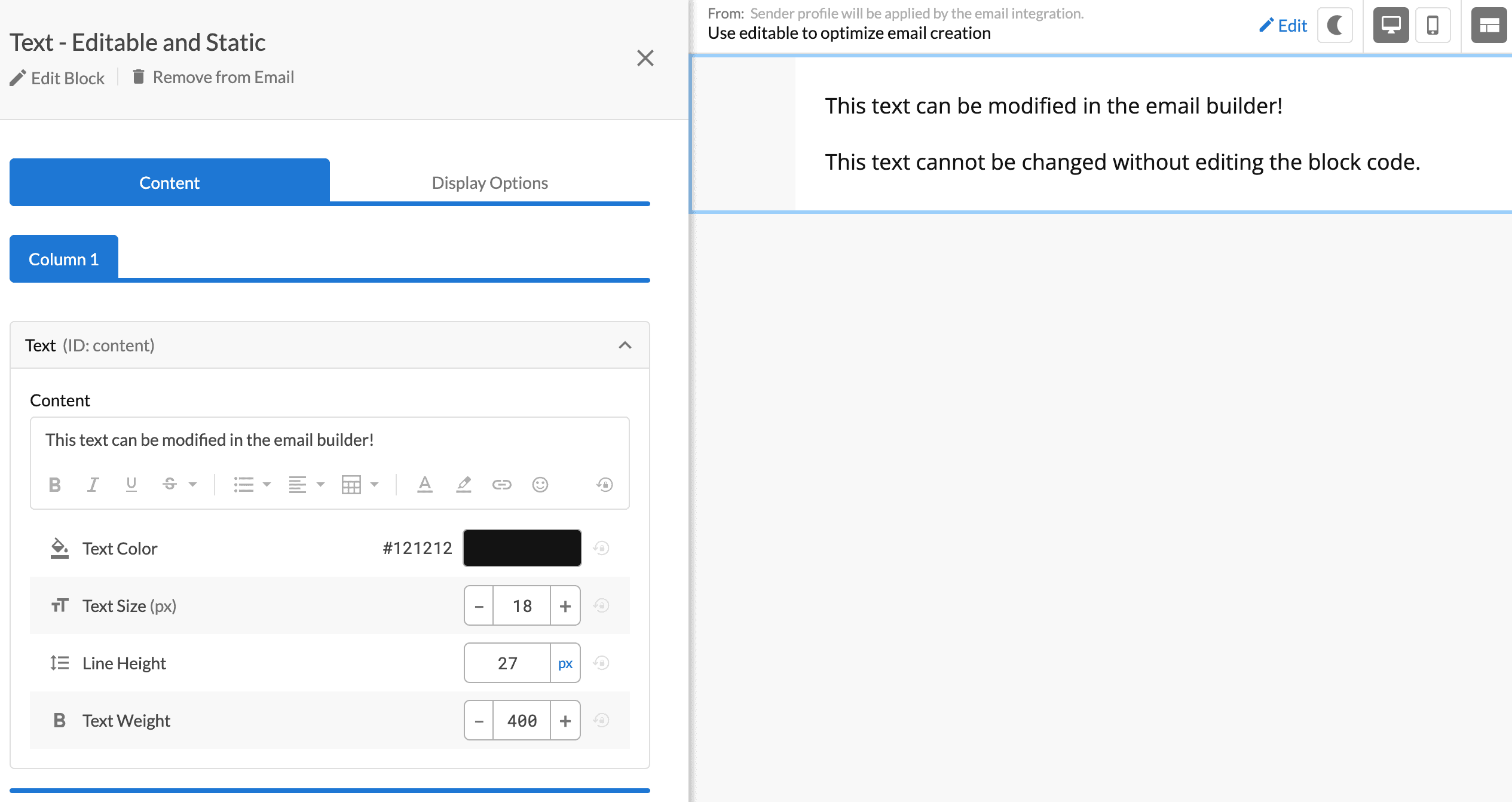Click the Line Height value field
Viewport: 1512px width, 802px height.
coord(507,663)
